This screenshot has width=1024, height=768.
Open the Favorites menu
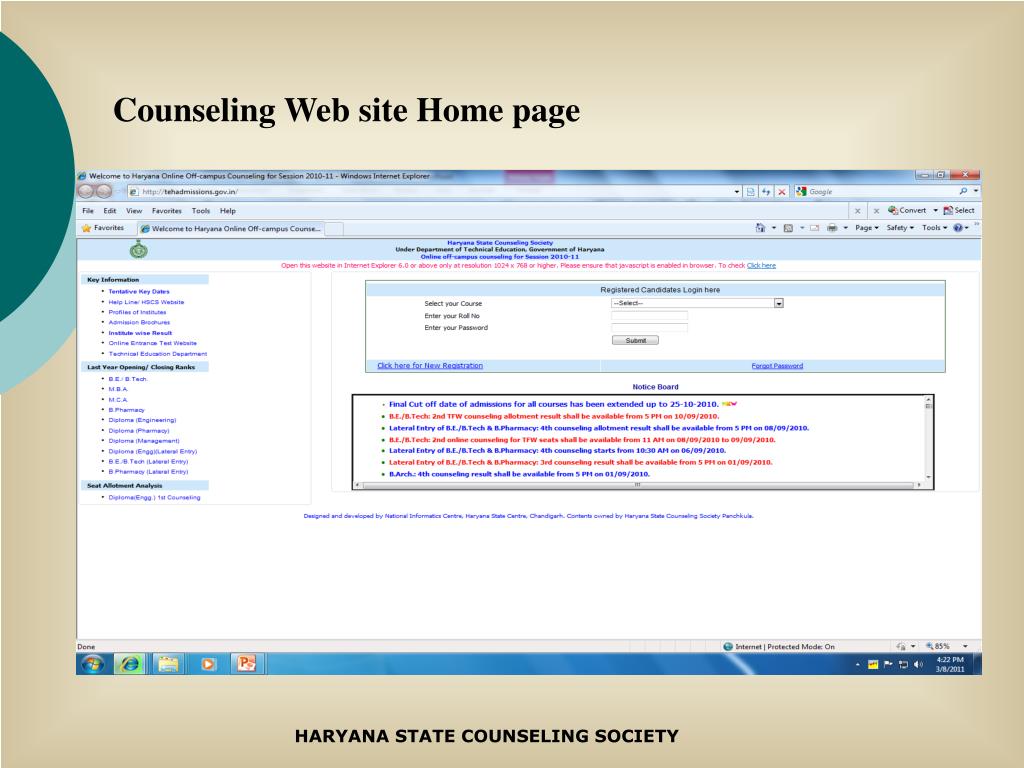(167, 211)
